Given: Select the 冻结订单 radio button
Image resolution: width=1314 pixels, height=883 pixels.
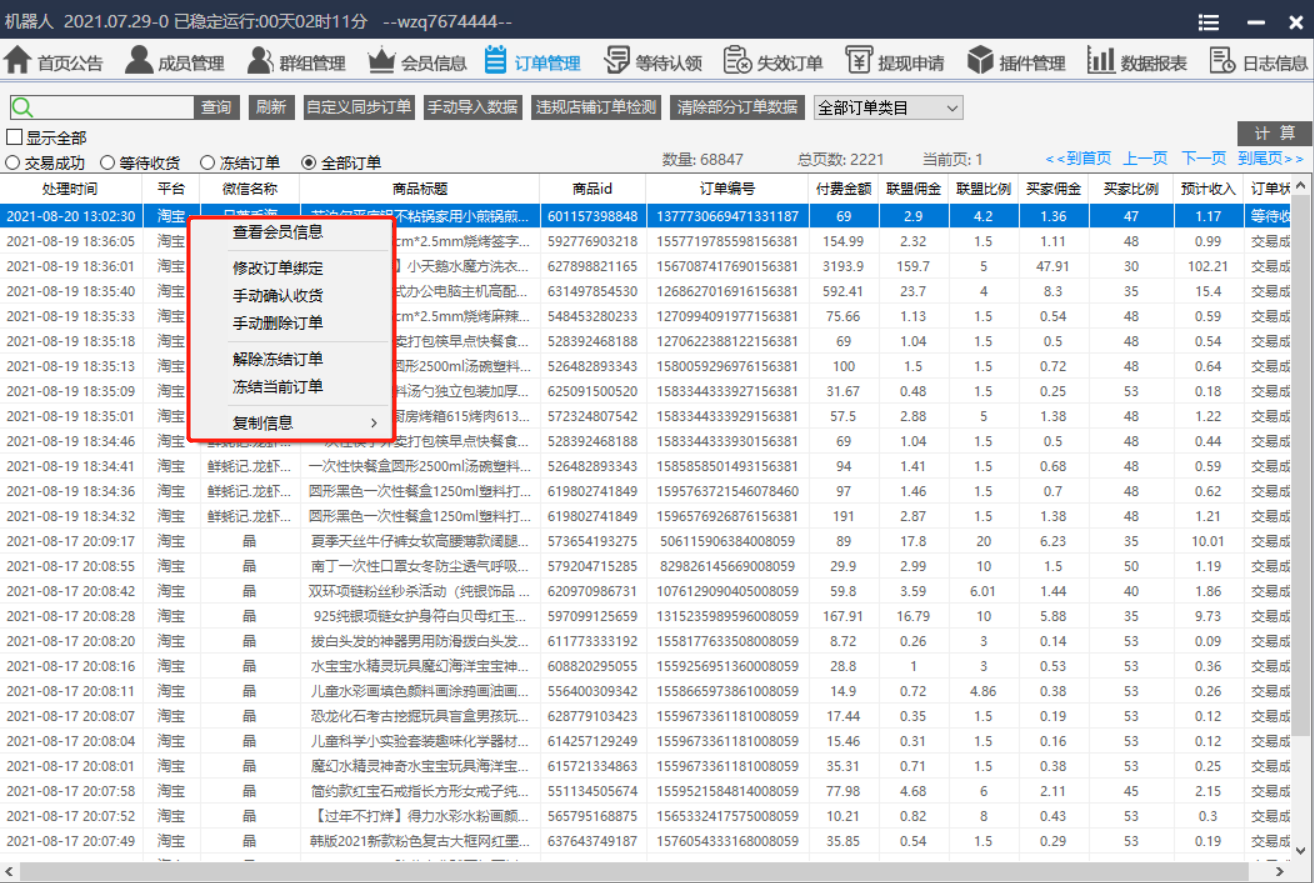Looking at the screenshot, I should 208,162.
